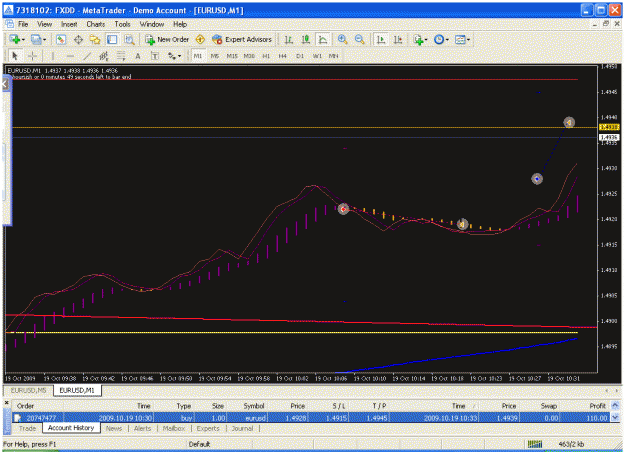This screenshot has width=625, height=452.
Task: Open the Templates dropdown
Action: [x=462, y=39]
